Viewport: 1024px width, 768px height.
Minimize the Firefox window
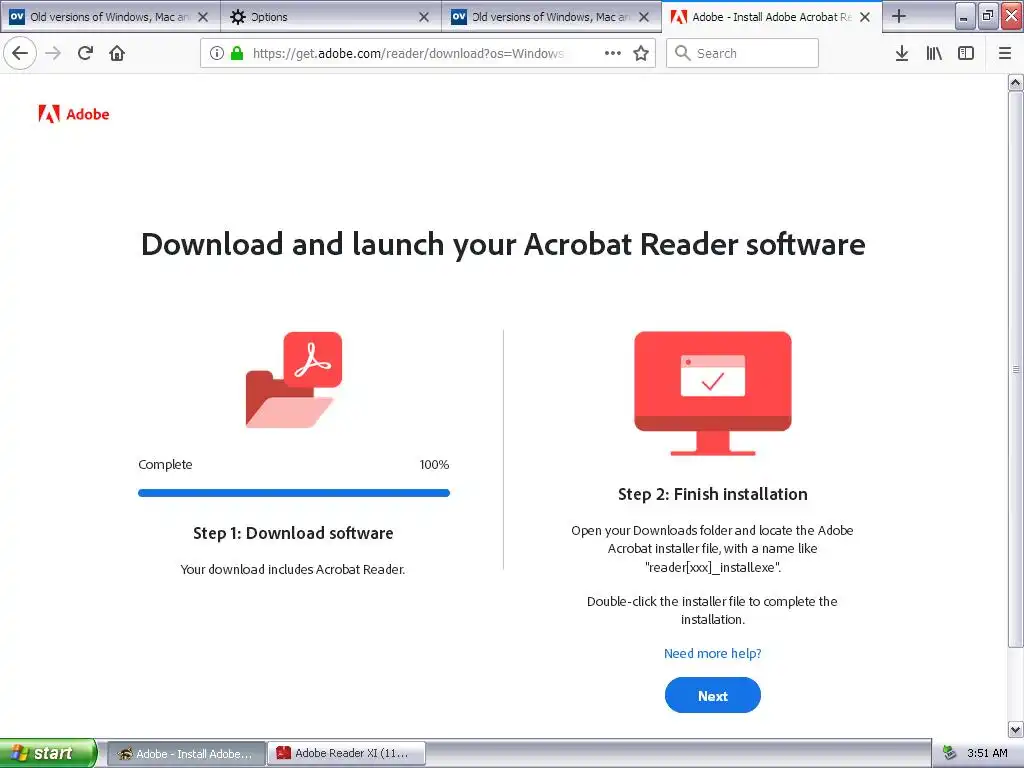coord(964,16)
